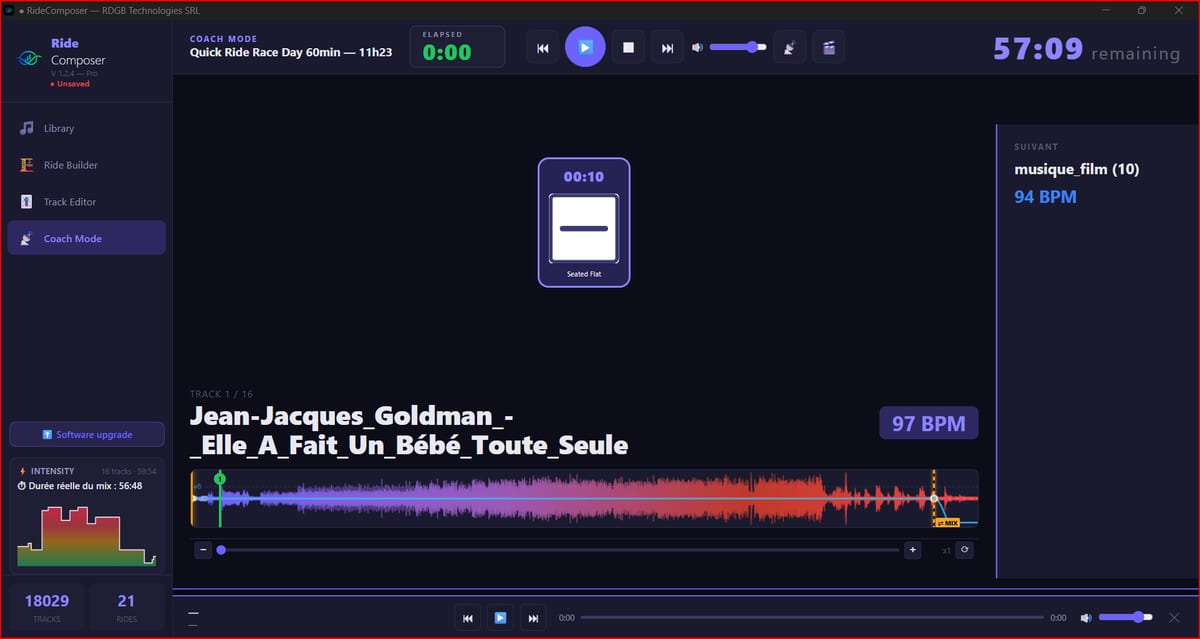Click play in the bottom player bar
The image size is (1200, 639).
[501, 618]
